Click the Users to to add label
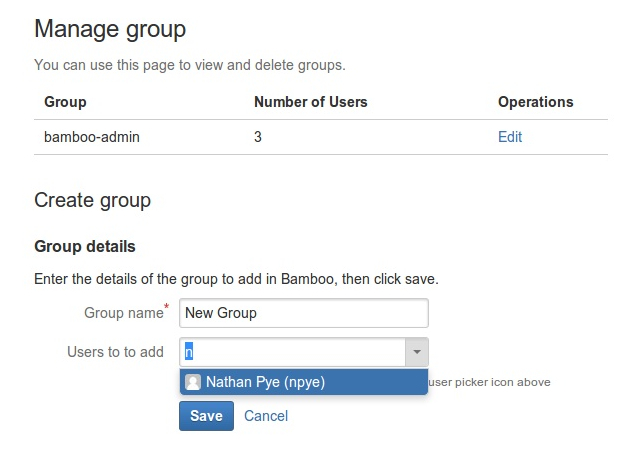 115,352
